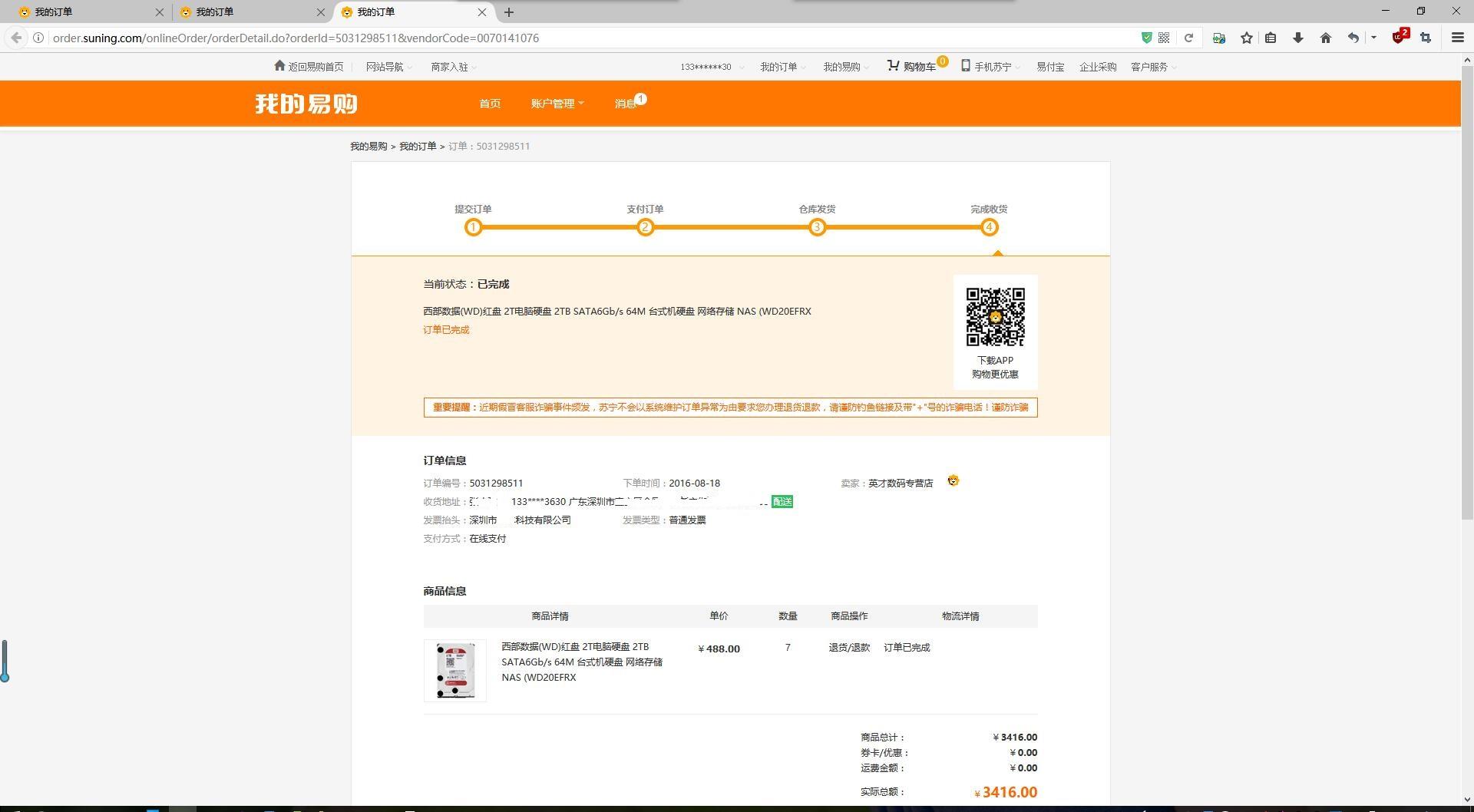Click the shopping cart 购物车 icon
The image size is (1474, 812).
893,66
